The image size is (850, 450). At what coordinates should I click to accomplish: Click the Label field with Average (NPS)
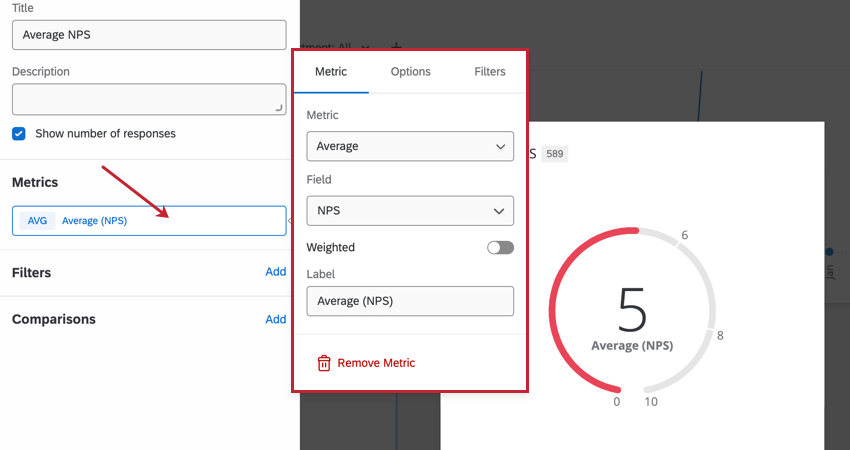tap(410, 301)
